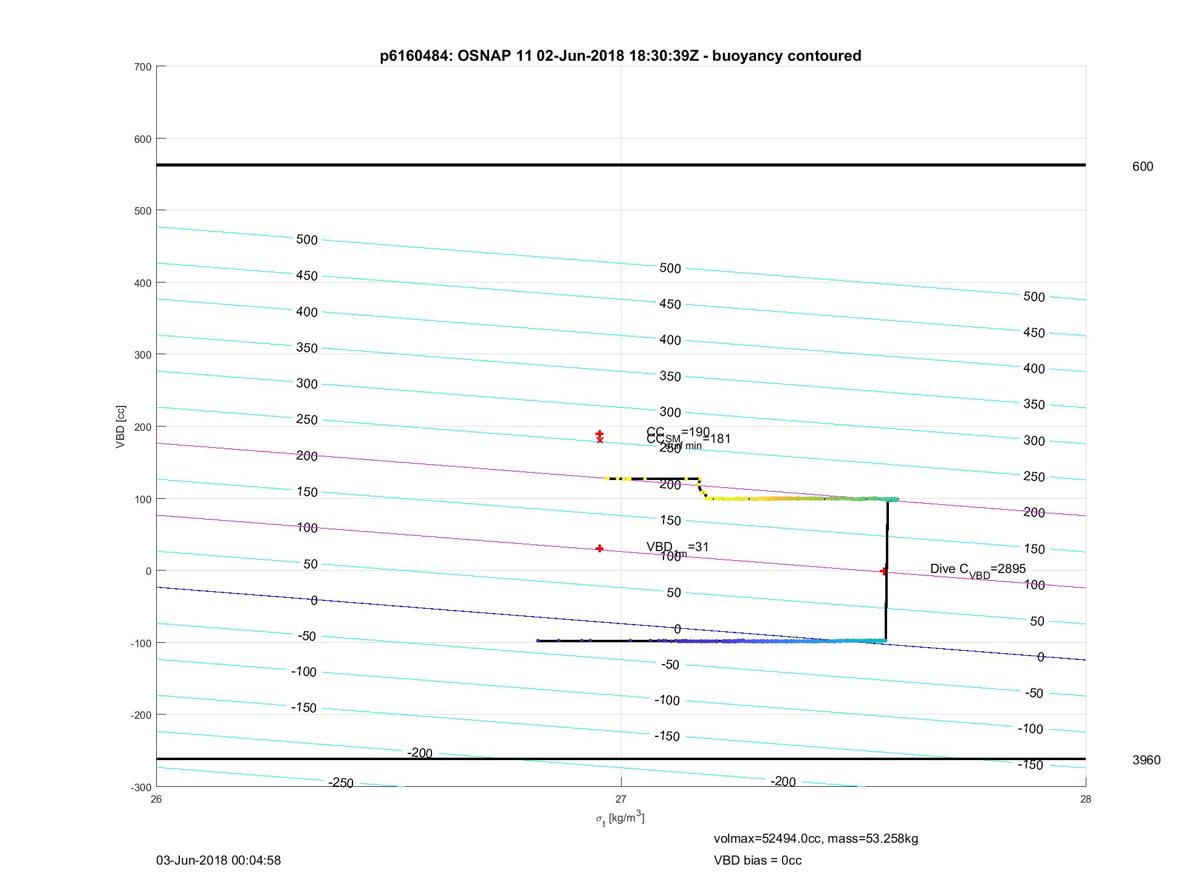Click the red marker beside 'Dive C_VBD=2895'
The width and height of the screenshot is (1200, 885).
(x=883, y=571)
